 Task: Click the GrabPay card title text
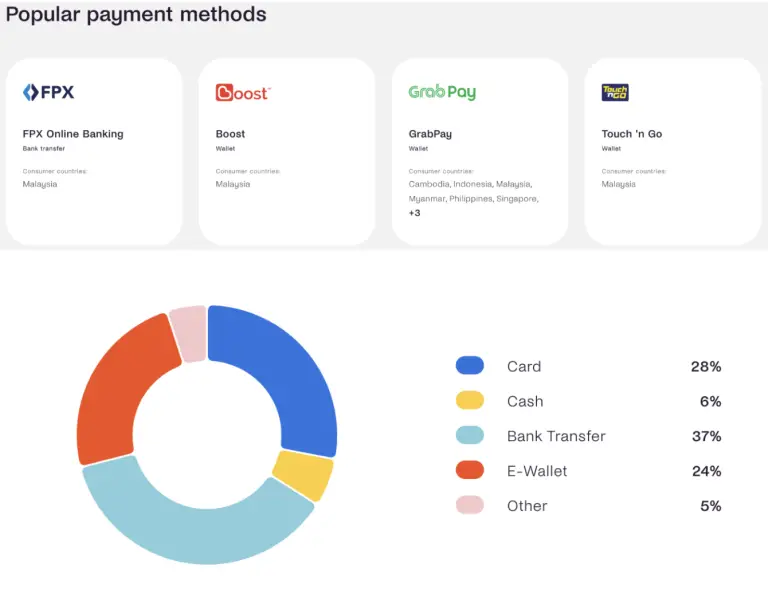pyautogui.click(x=431, y=134)
